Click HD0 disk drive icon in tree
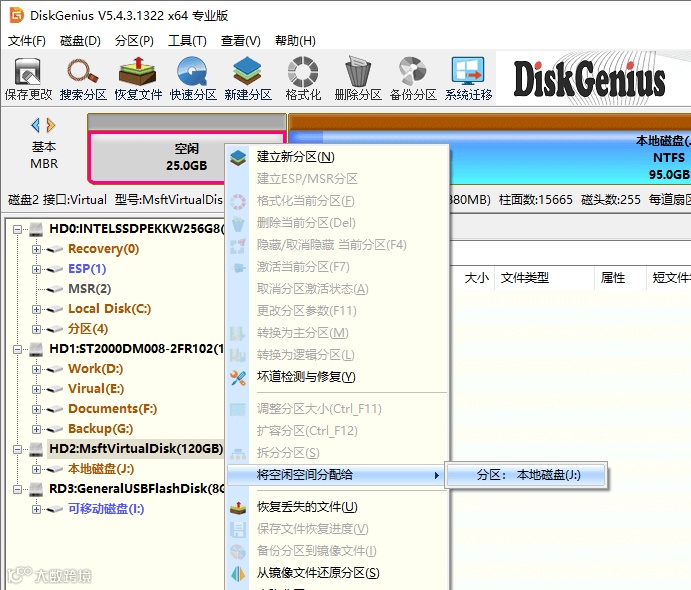The height and width of the screenshot is (590, 691). 36,229
